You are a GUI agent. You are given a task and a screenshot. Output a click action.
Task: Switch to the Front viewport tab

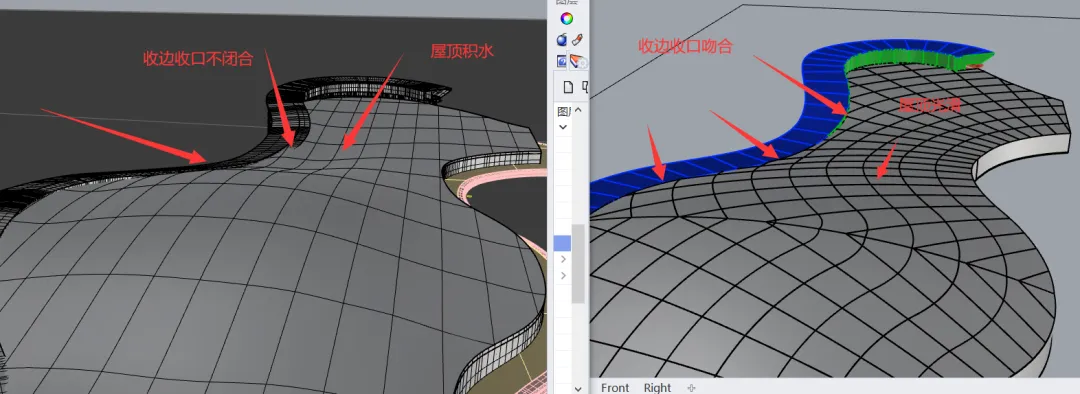(615, 388)
